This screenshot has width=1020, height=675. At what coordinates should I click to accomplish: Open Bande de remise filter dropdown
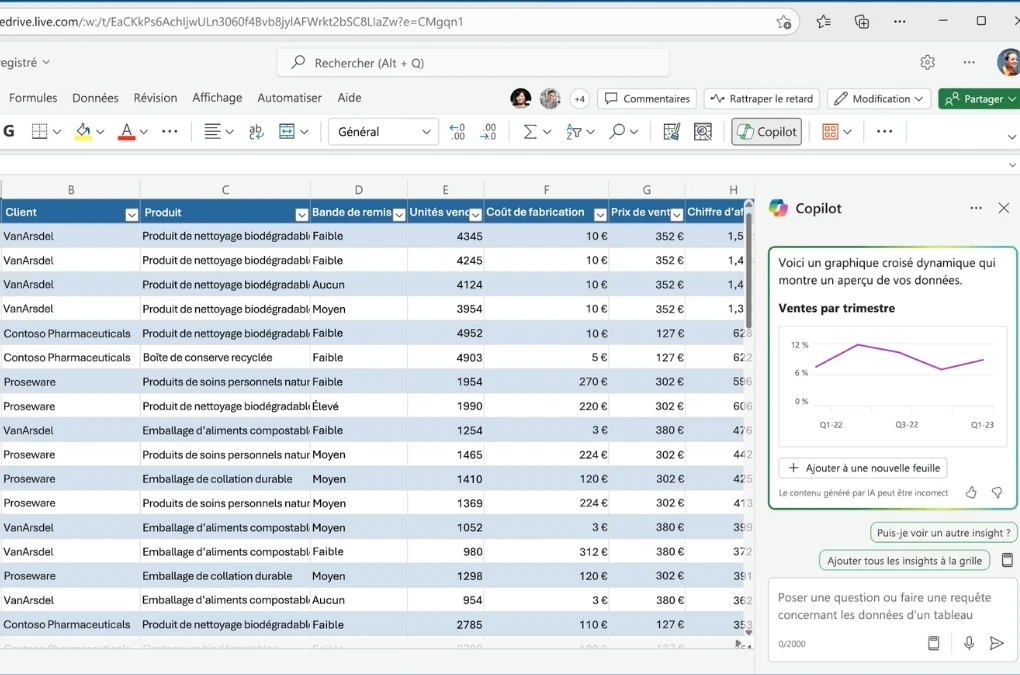(x=399, y=215)
